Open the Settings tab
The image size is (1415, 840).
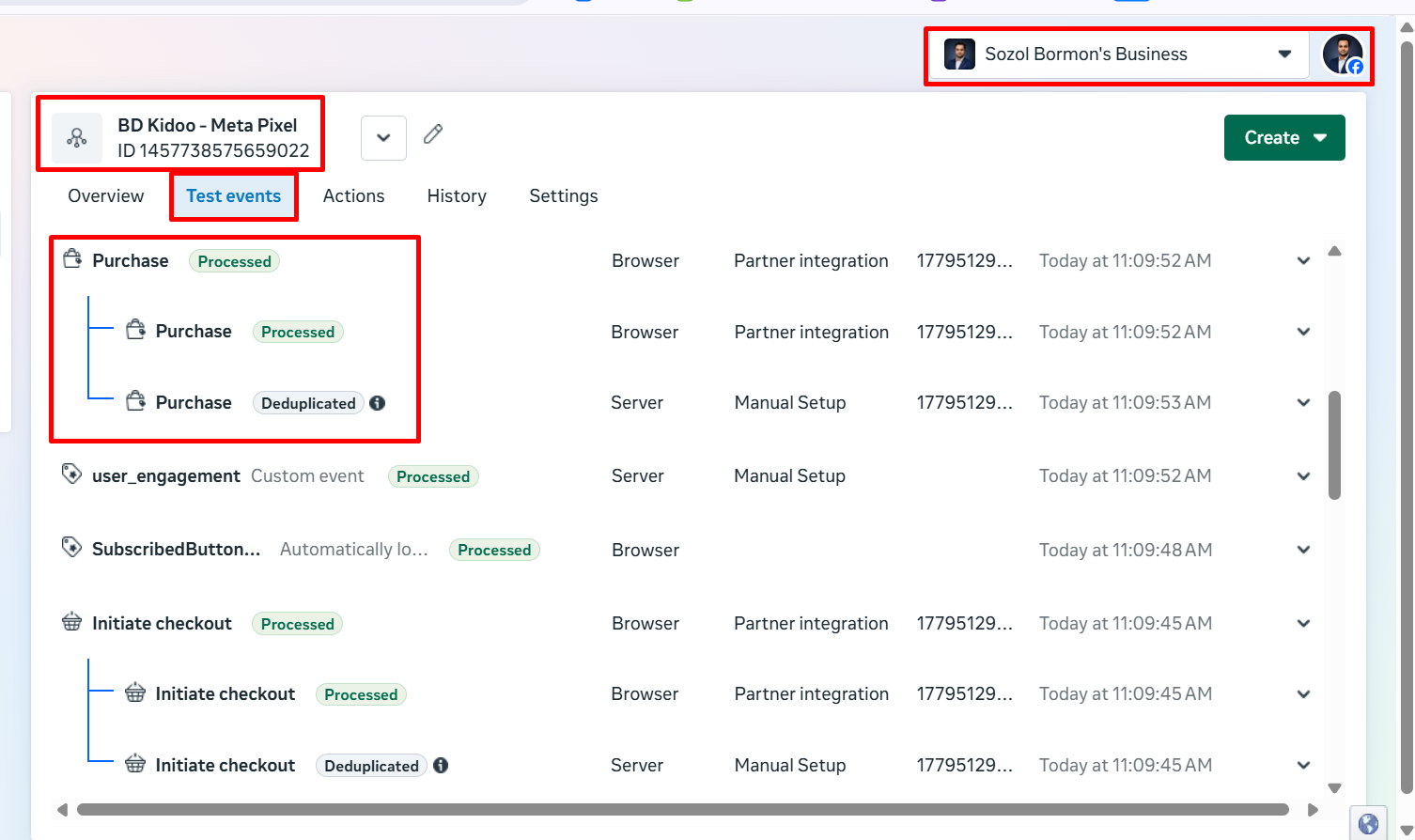(x=564, y=195)
